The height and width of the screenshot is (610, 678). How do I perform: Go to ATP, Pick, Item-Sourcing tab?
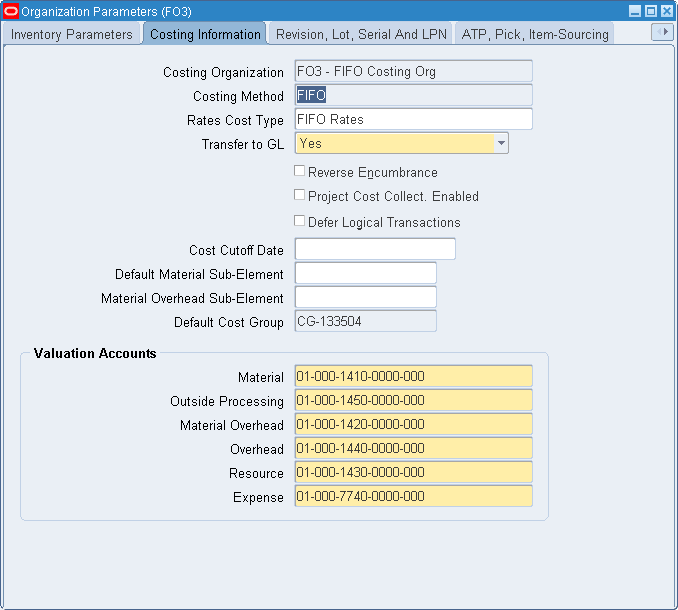click(x=535, y=34)
